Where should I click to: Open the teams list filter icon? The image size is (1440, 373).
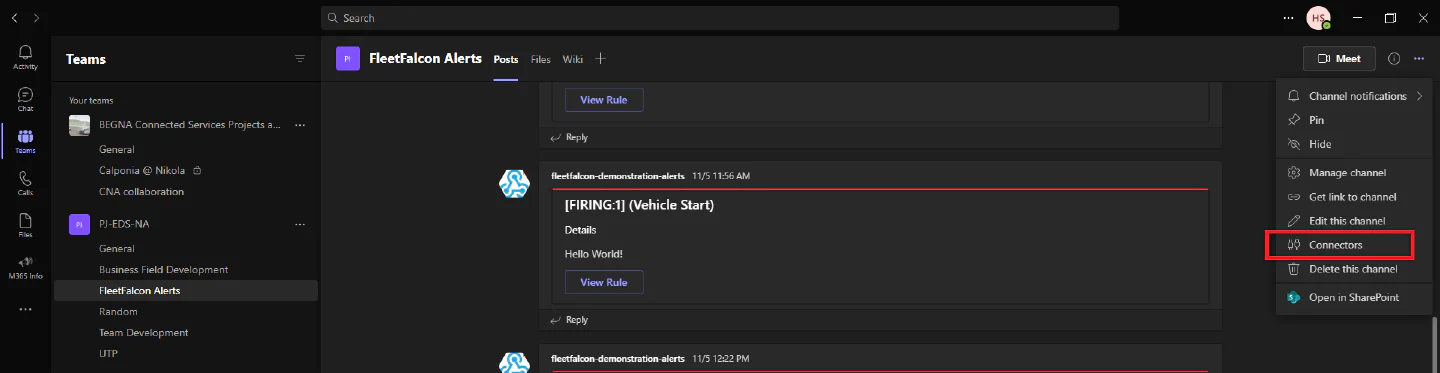pos(299,59)
